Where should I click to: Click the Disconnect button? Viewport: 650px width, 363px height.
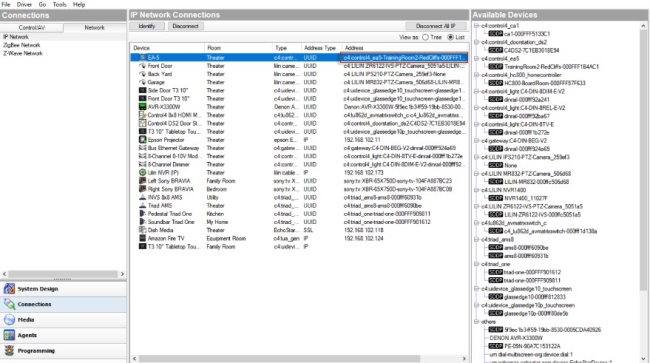click(185, 26)
